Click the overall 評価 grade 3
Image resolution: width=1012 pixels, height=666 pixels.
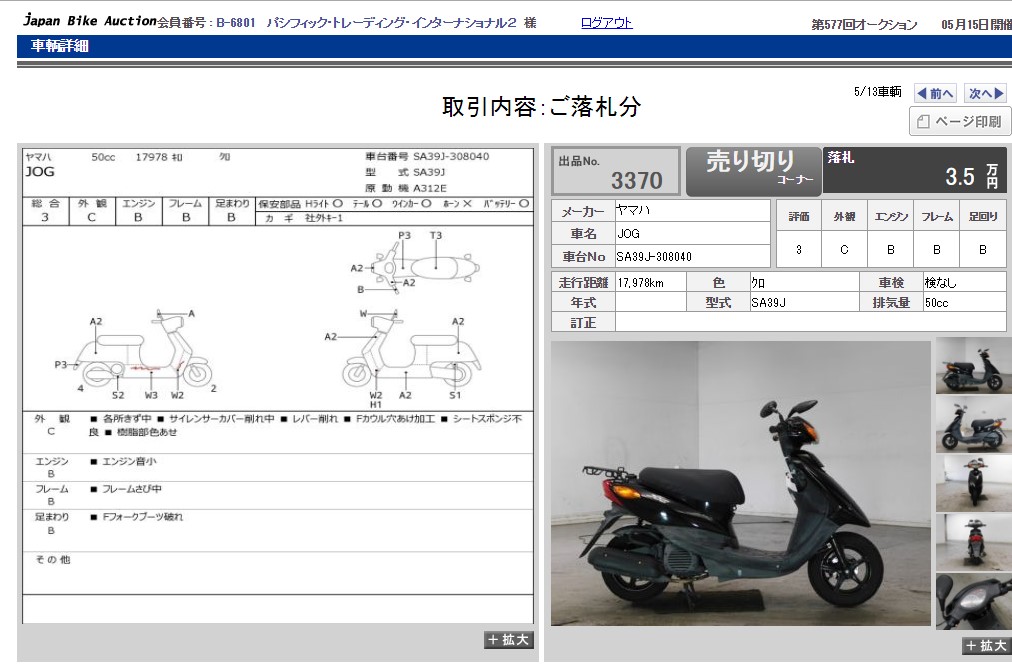798,249
